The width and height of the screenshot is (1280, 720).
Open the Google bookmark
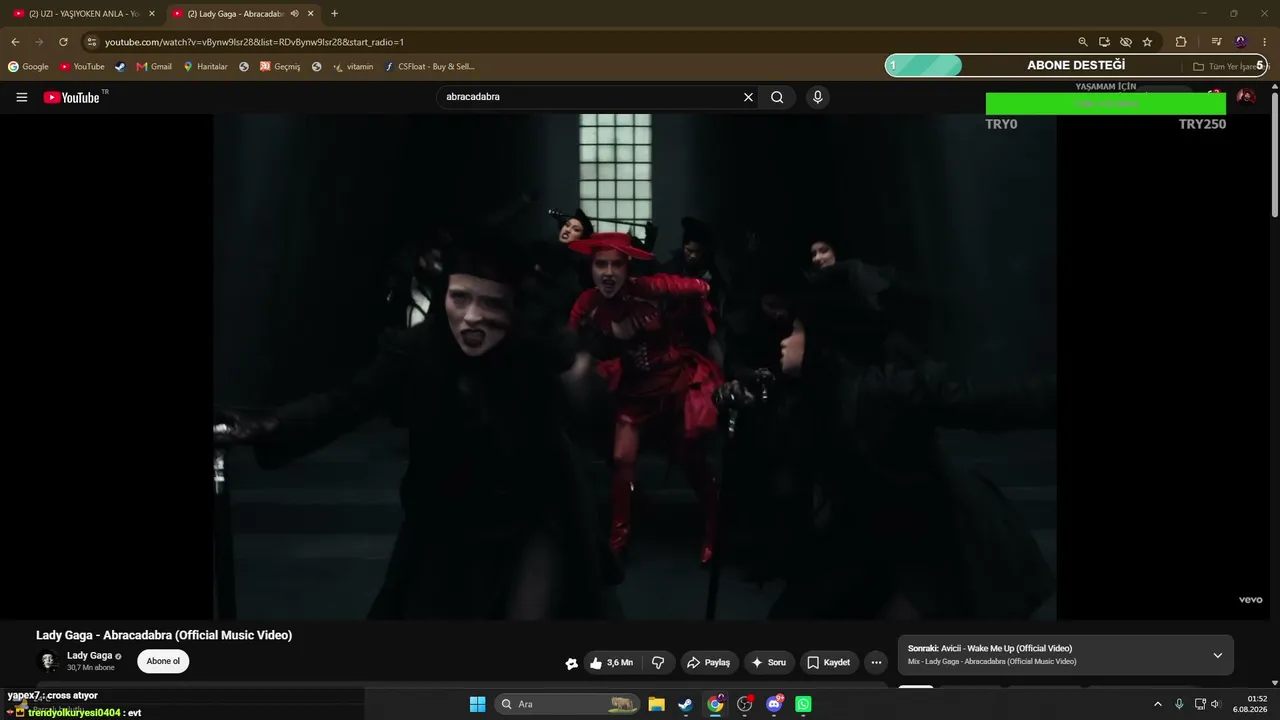(28, 67)
